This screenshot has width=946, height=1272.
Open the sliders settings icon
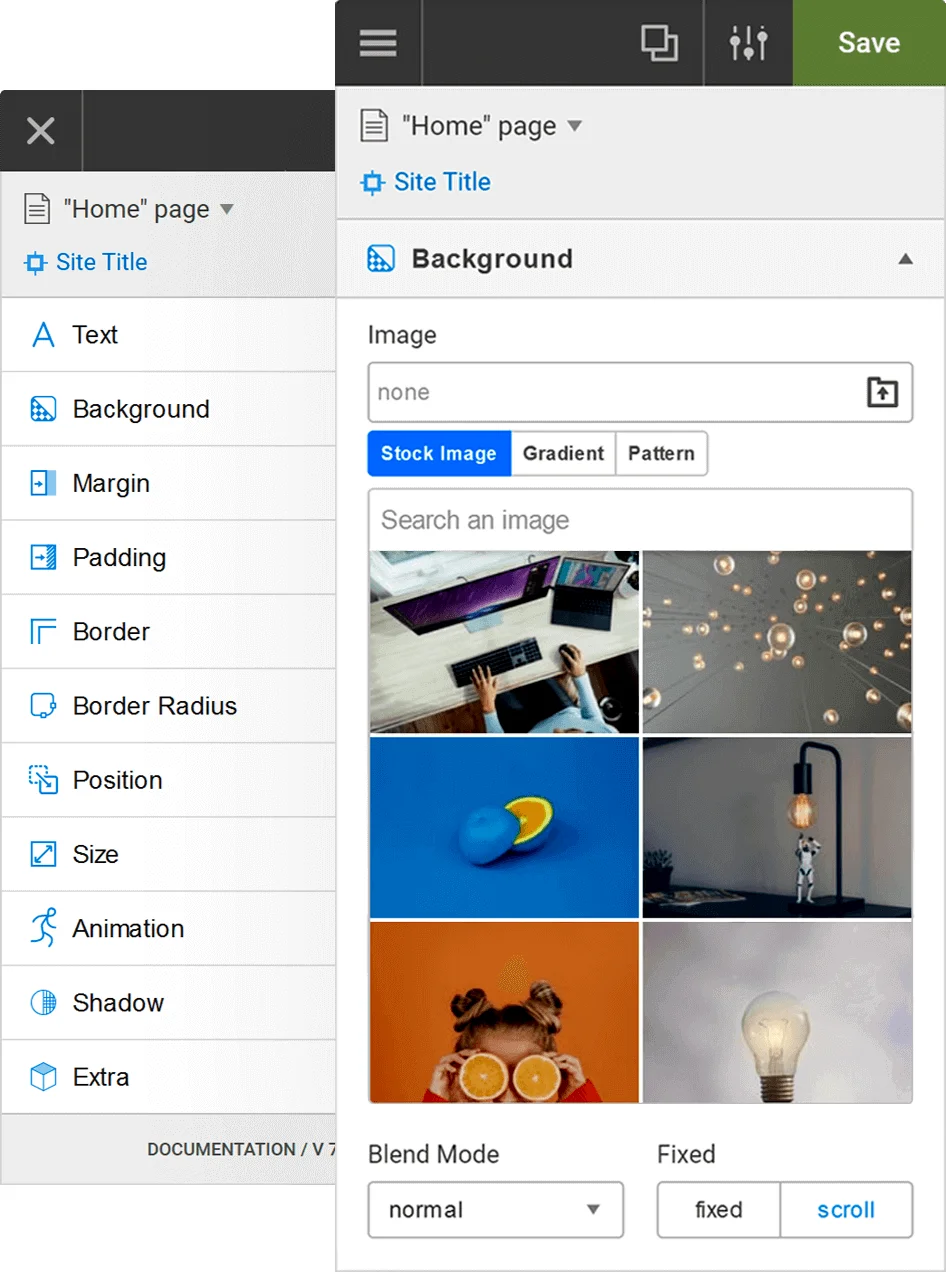click(x=748, y=43)
